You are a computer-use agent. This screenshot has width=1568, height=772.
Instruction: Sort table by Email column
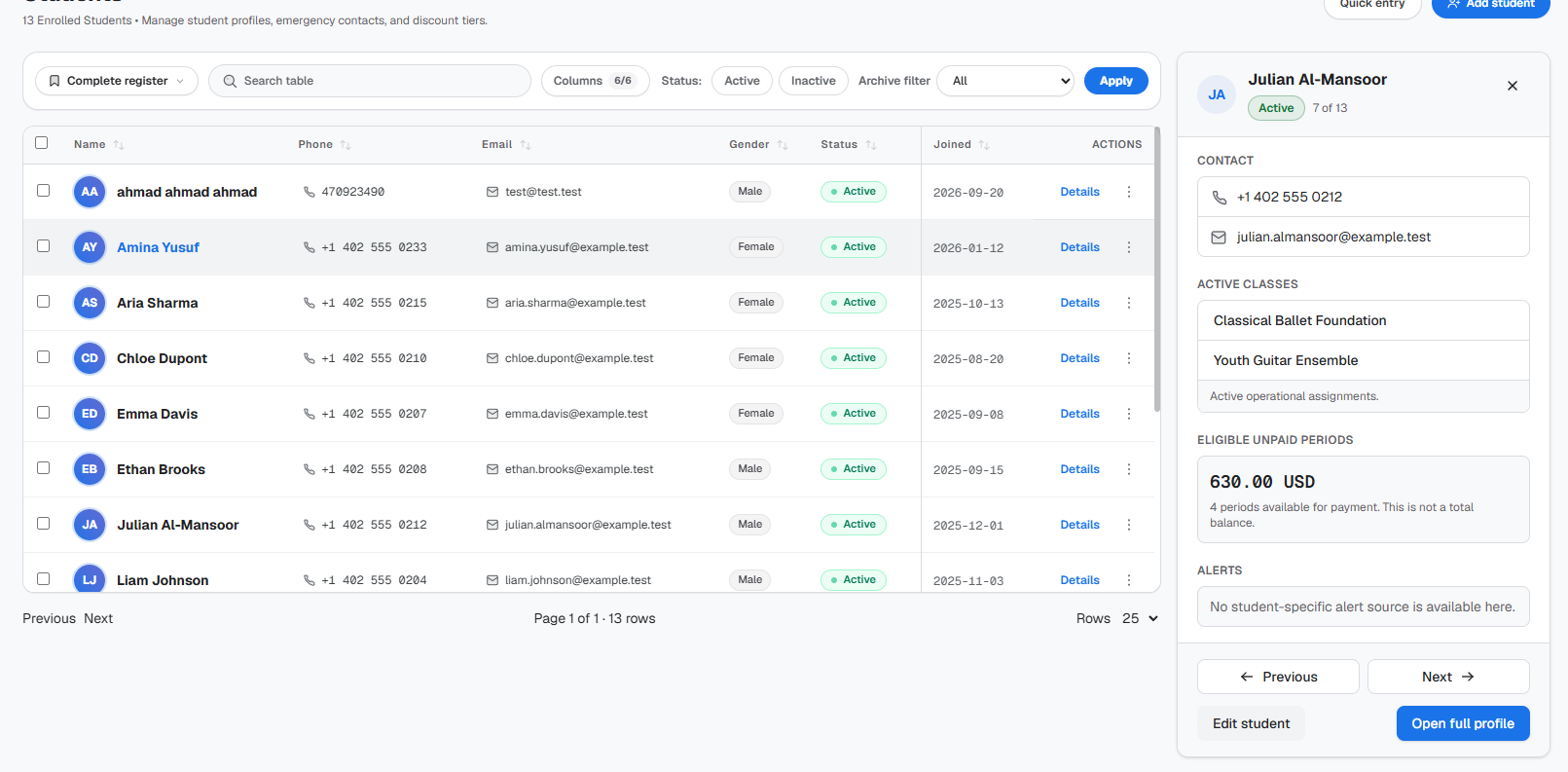point(506,145)
